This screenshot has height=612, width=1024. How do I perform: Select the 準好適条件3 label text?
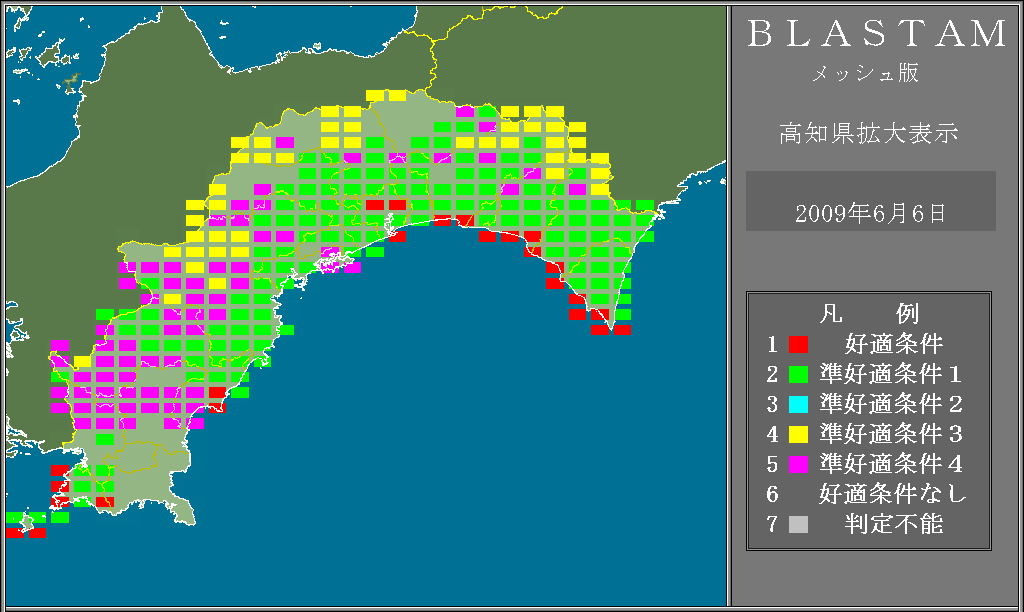tap(891, 435)
